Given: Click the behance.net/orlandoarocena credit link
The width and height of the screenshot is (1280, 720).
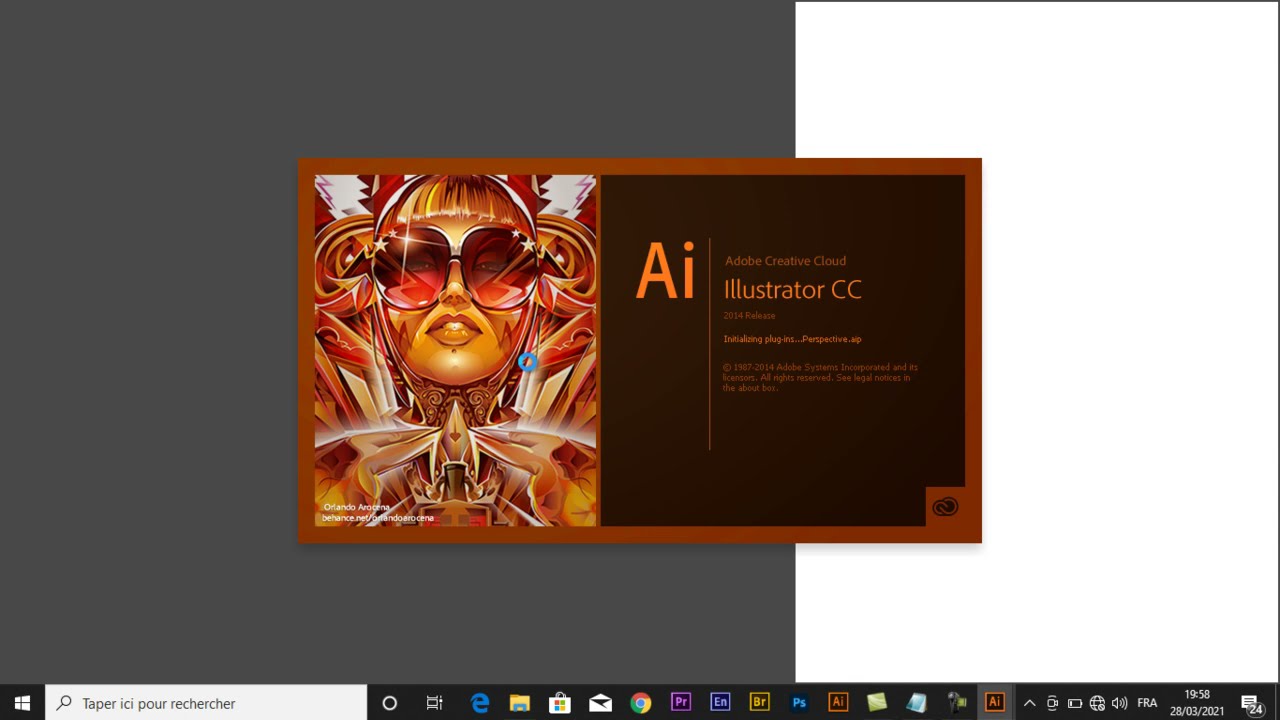Looking at the screenshot, I should coord(378,518).
